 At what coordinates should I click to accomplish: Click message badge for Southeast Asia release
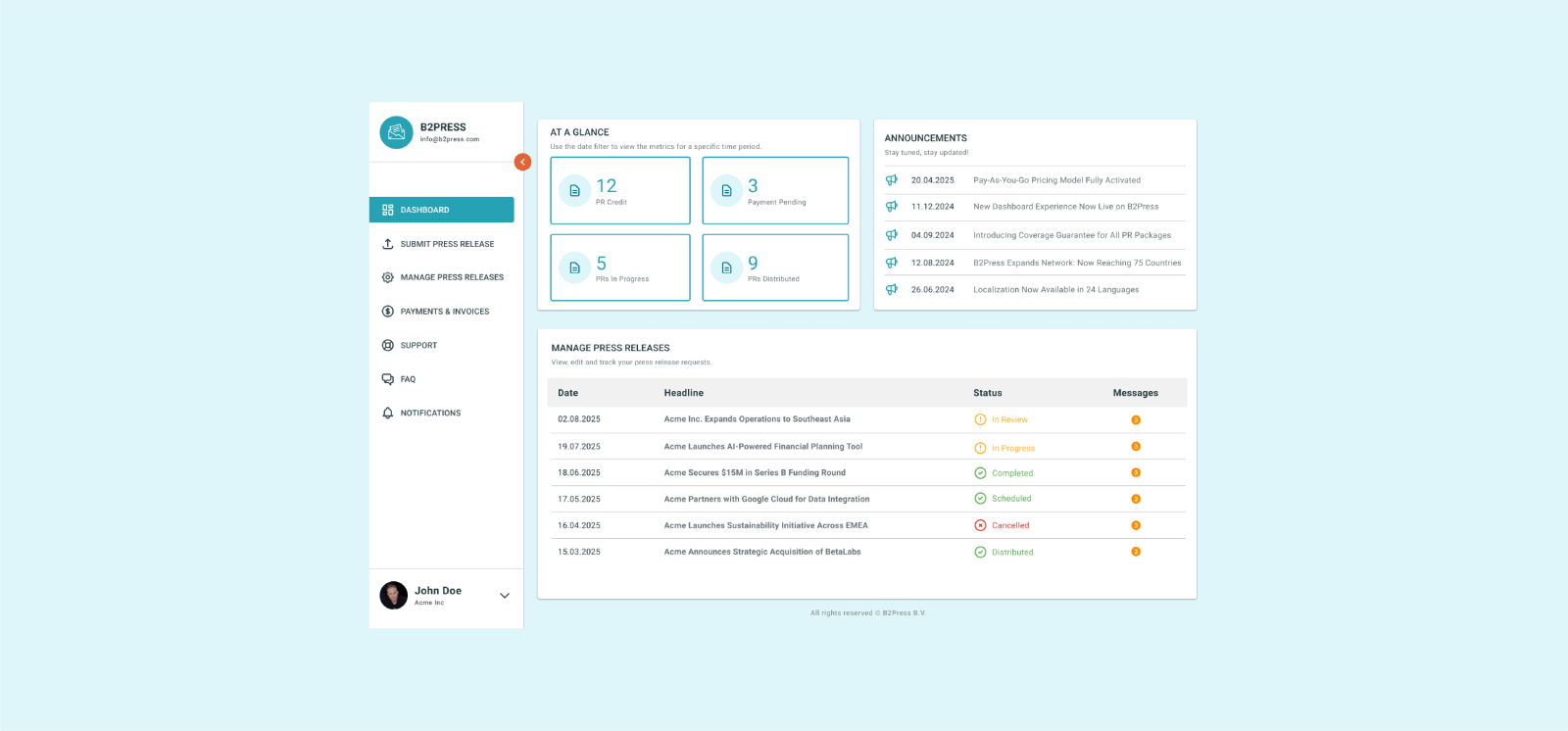[1136, 419]
